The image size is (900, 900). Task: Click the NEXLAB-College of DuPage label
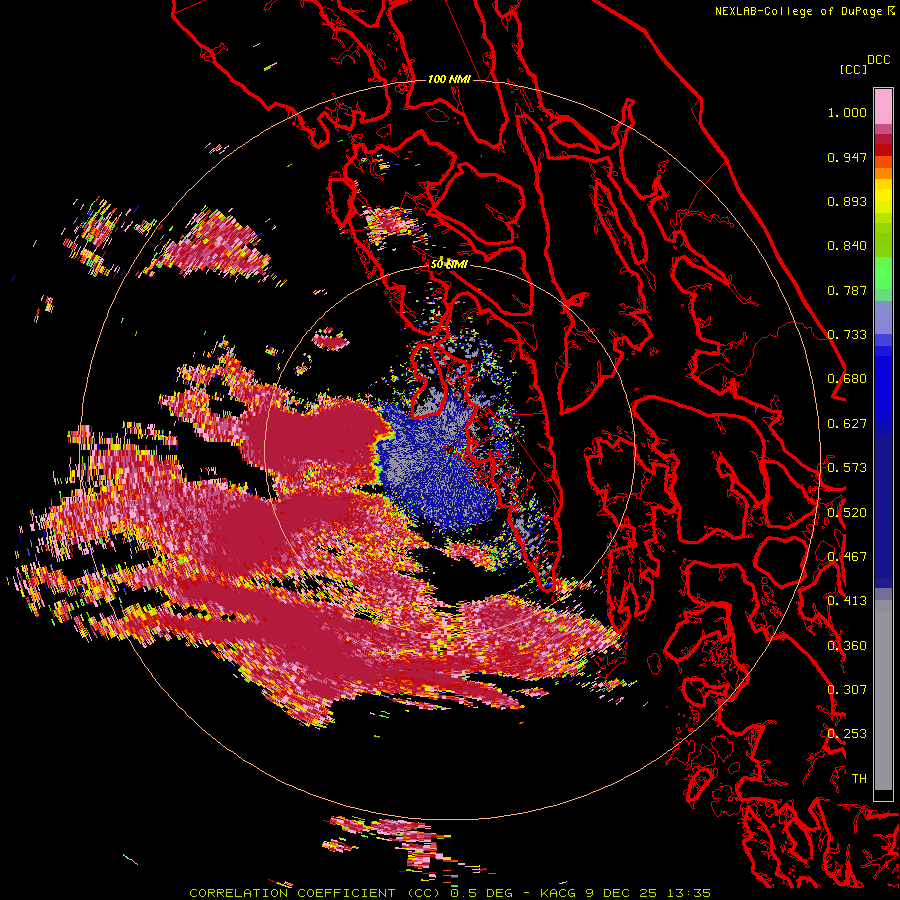pos(799,11)
